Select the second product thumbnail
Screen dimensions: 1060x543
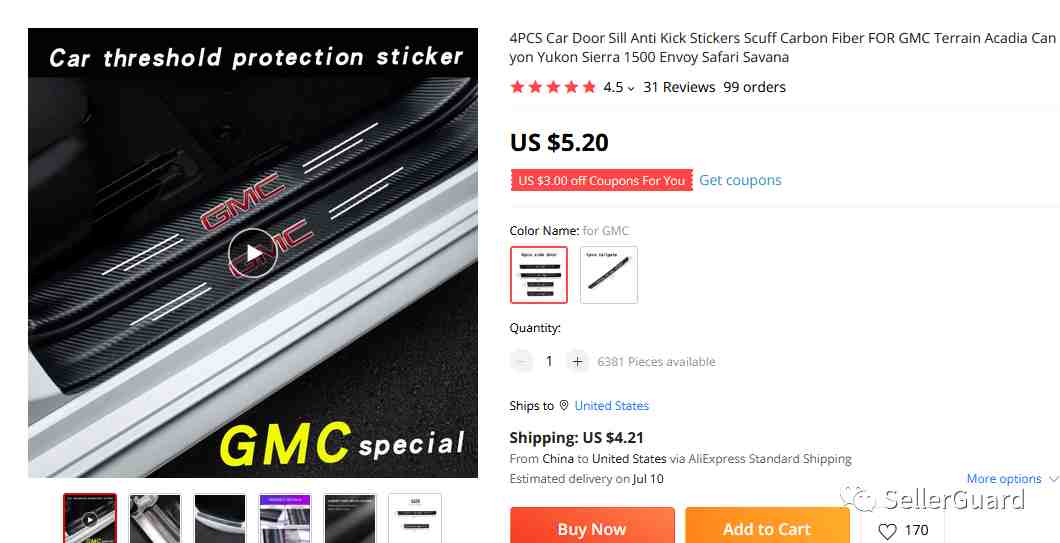tap(155, 518)
